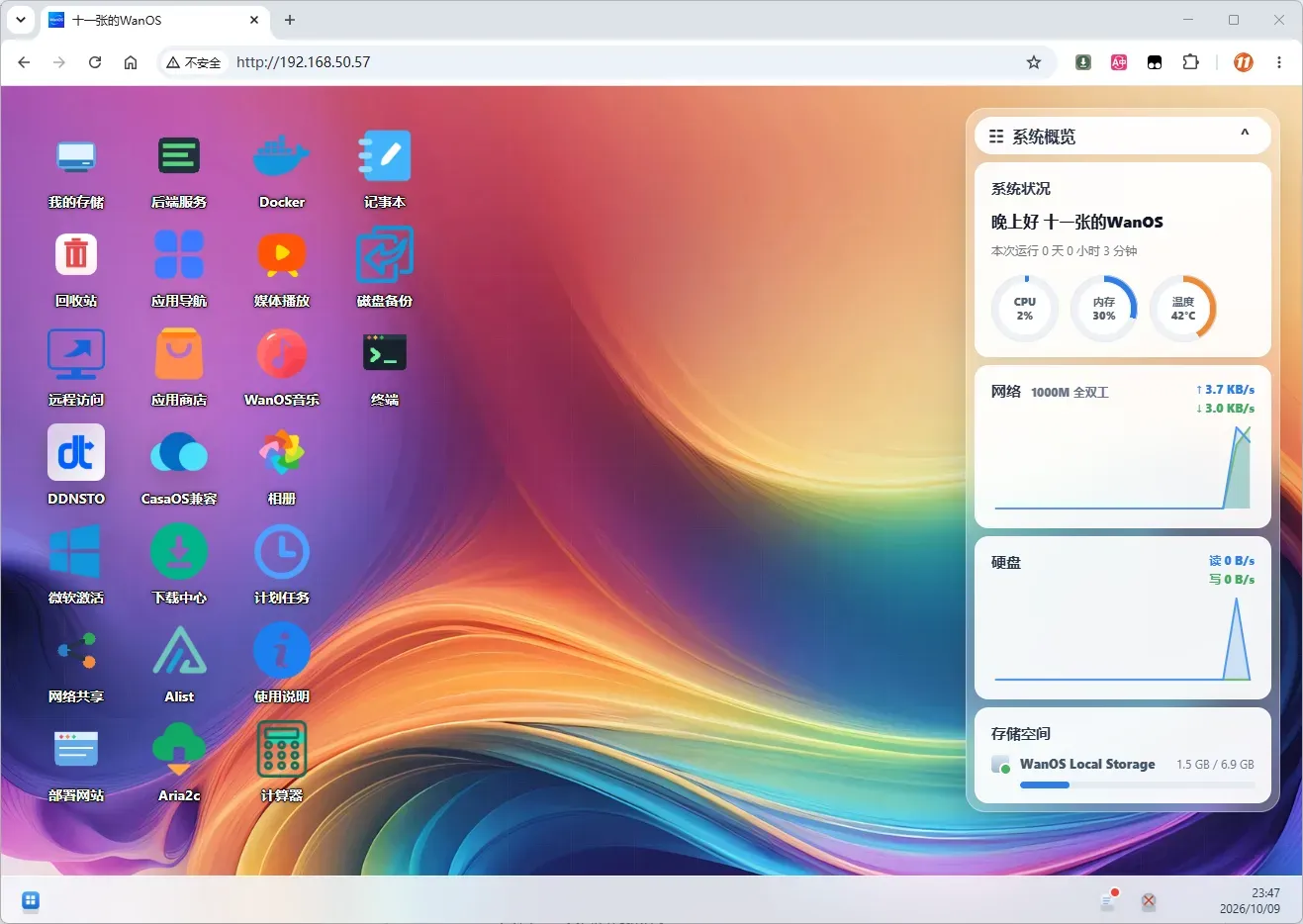Open the browser extensions puzzle icon
Image resolution: width=1303 pixels, height=924 pixels.
[x=1191, y=62]
